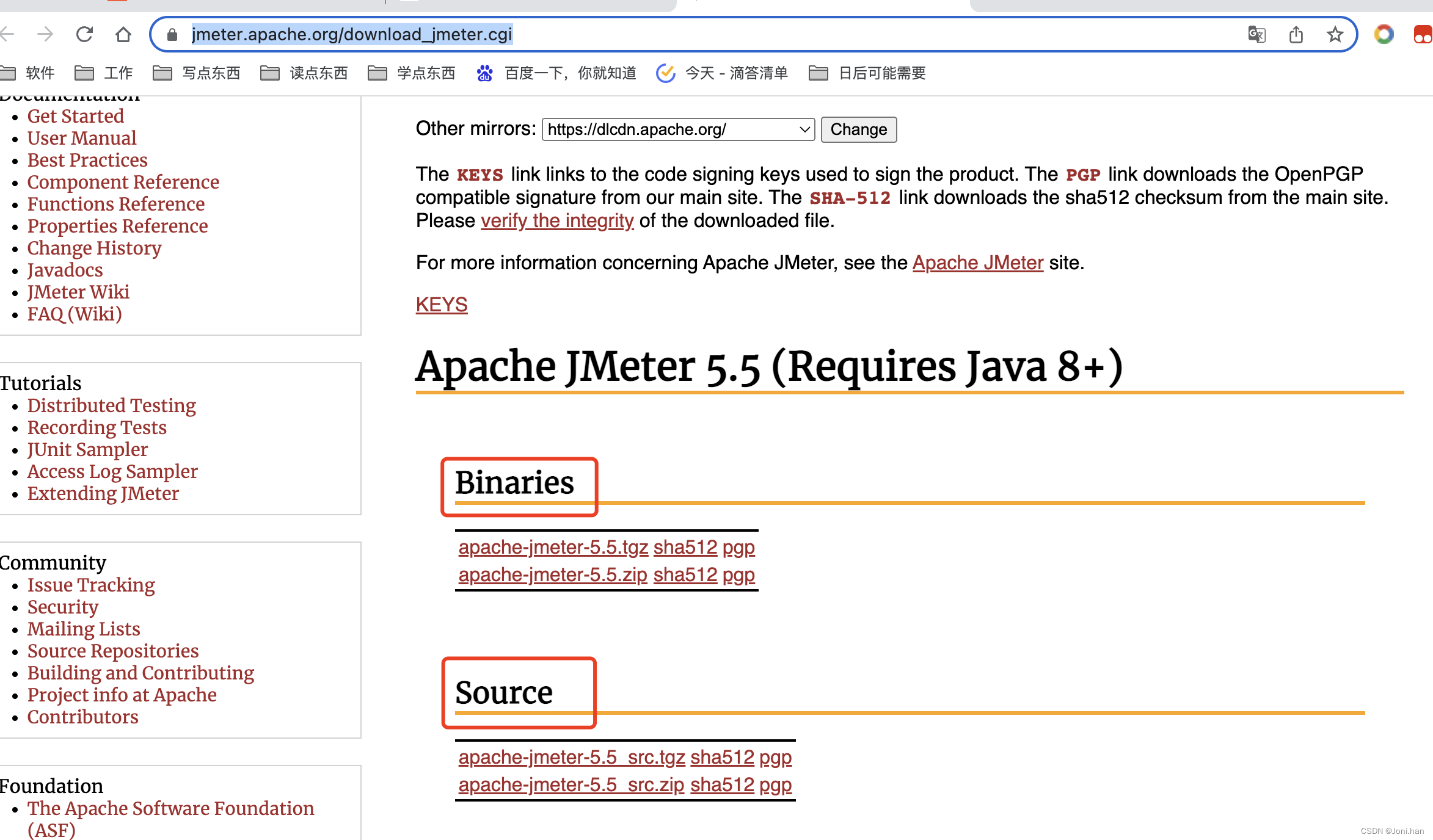Open the verify the integrity link

pyautogui.click(x=557, y=220)
